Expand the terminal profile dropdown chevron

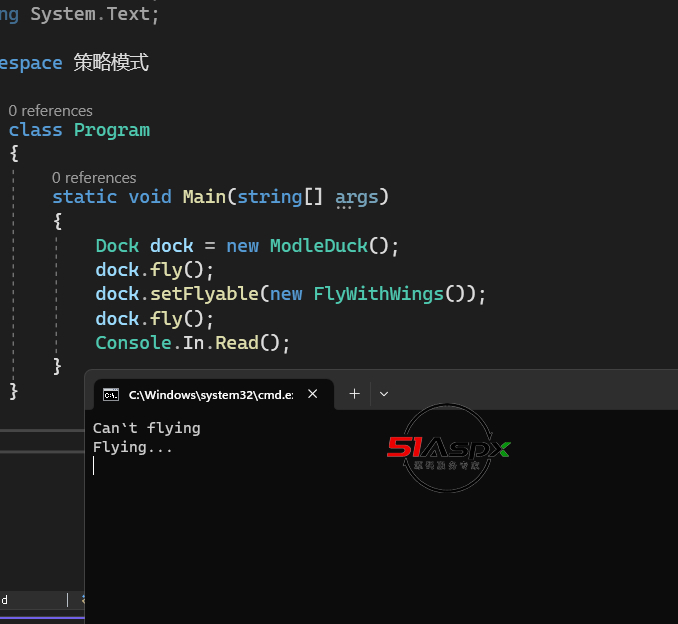pyautogui.click(x=384, y=394)
